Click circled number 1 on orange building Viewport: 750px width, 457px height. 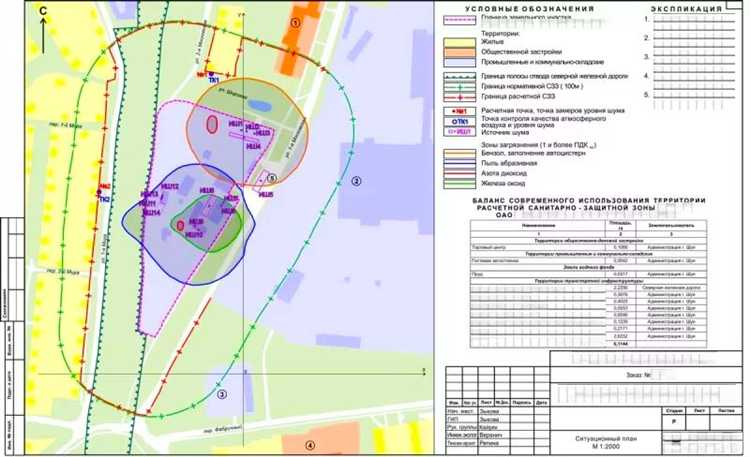(295, 22)
